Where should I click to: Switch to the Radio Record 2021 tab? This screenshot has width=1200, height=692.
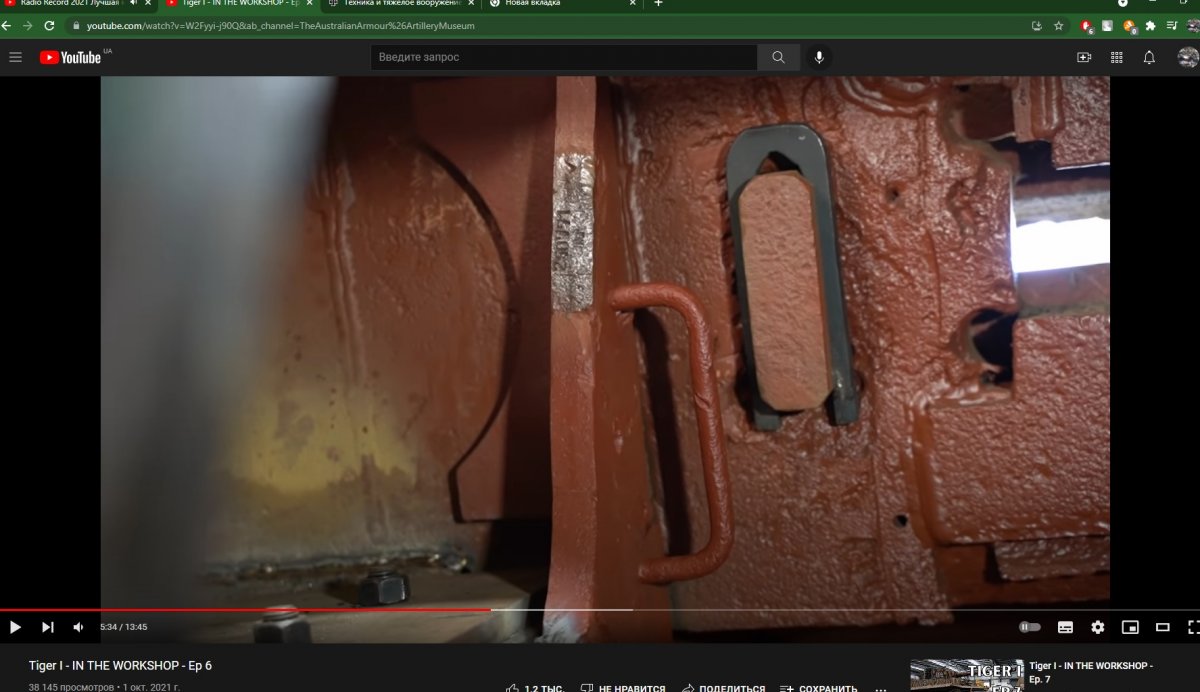(70, 3)
